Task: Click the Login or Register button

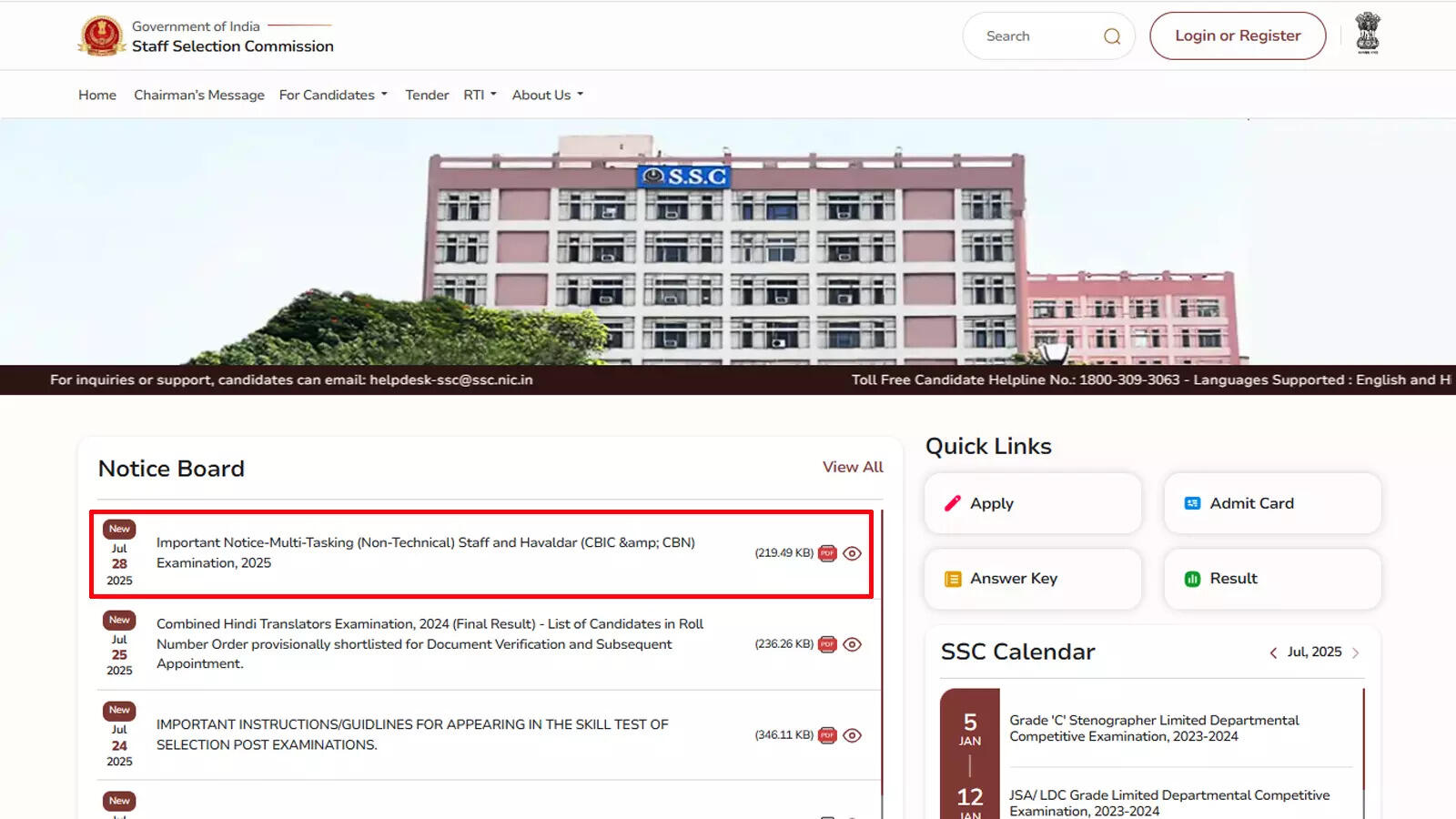Action: click(1238, 35)
